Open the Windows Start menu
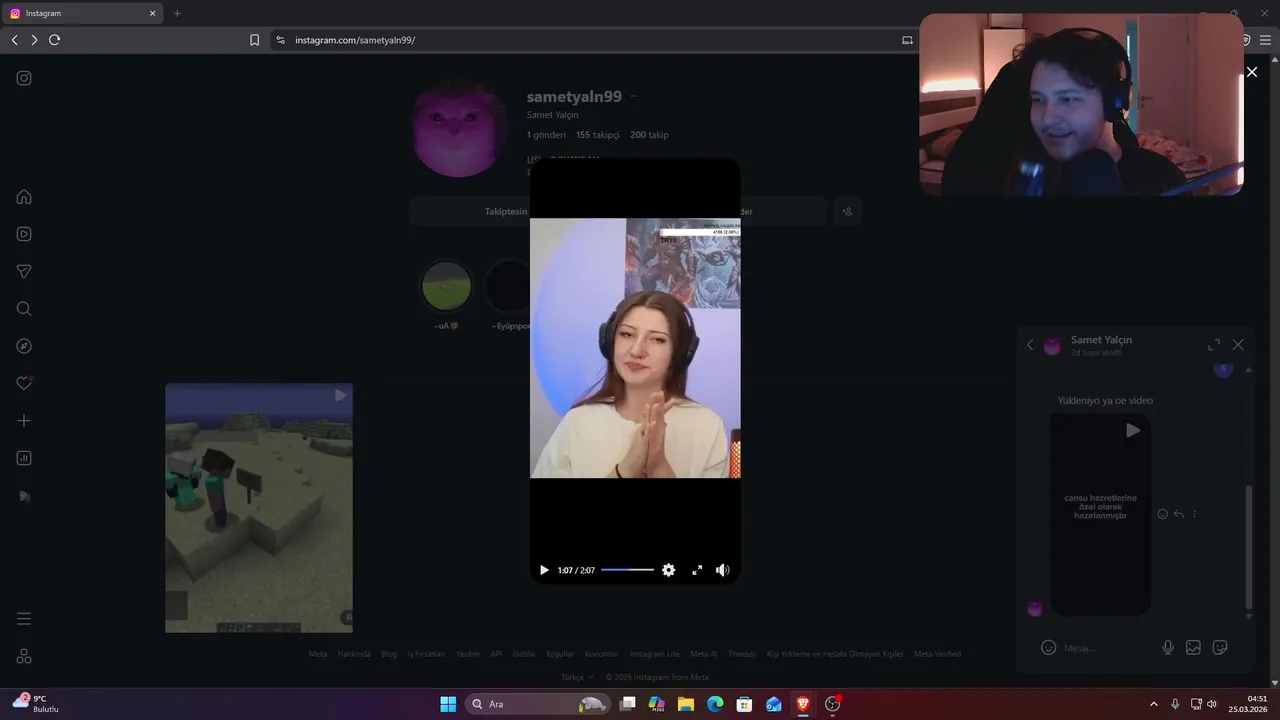 [448, 704]
